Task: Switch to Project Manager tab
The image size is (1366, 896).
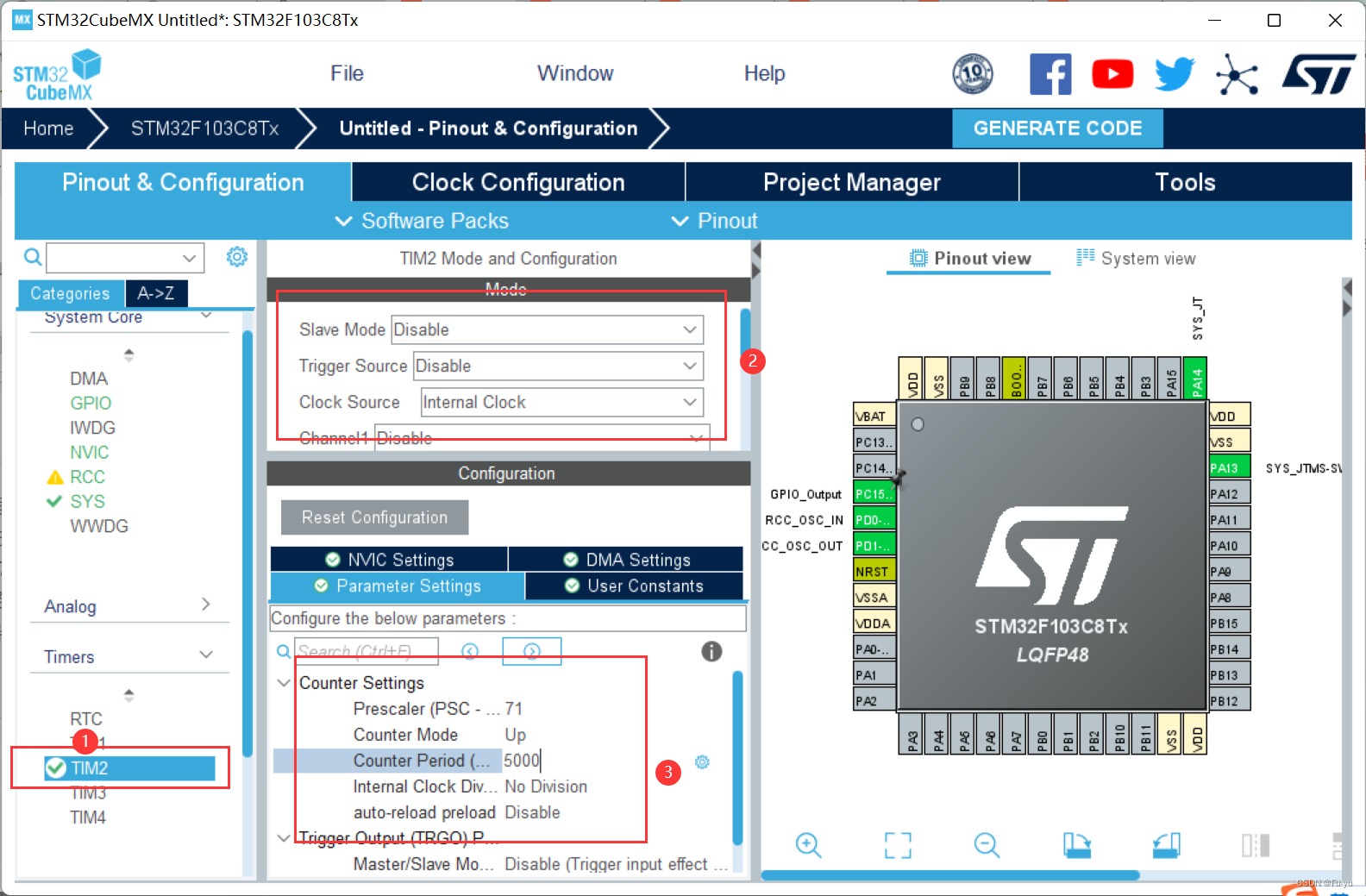Action: point(852,182)
